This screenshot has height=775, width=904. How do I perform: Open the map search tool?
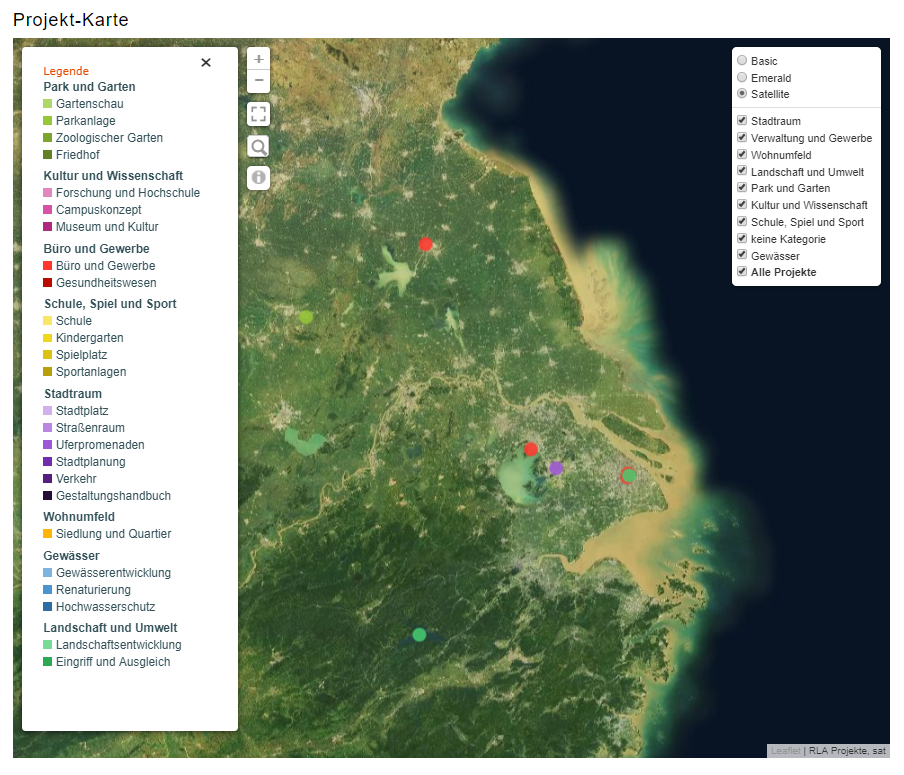259,146
